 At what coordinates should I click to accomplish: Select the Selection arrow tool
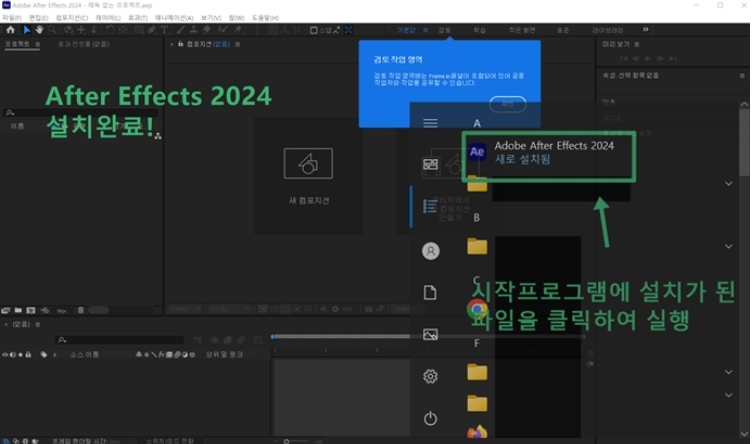[x=27, y=30]
